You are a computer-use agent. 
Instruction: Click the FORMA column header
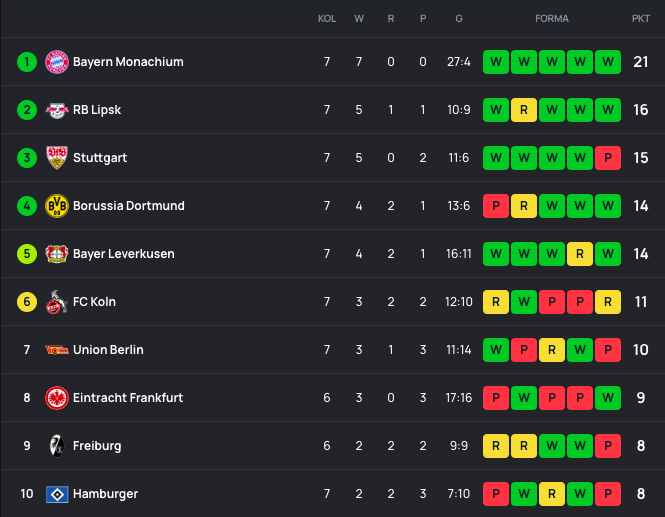tap(552, 19)
